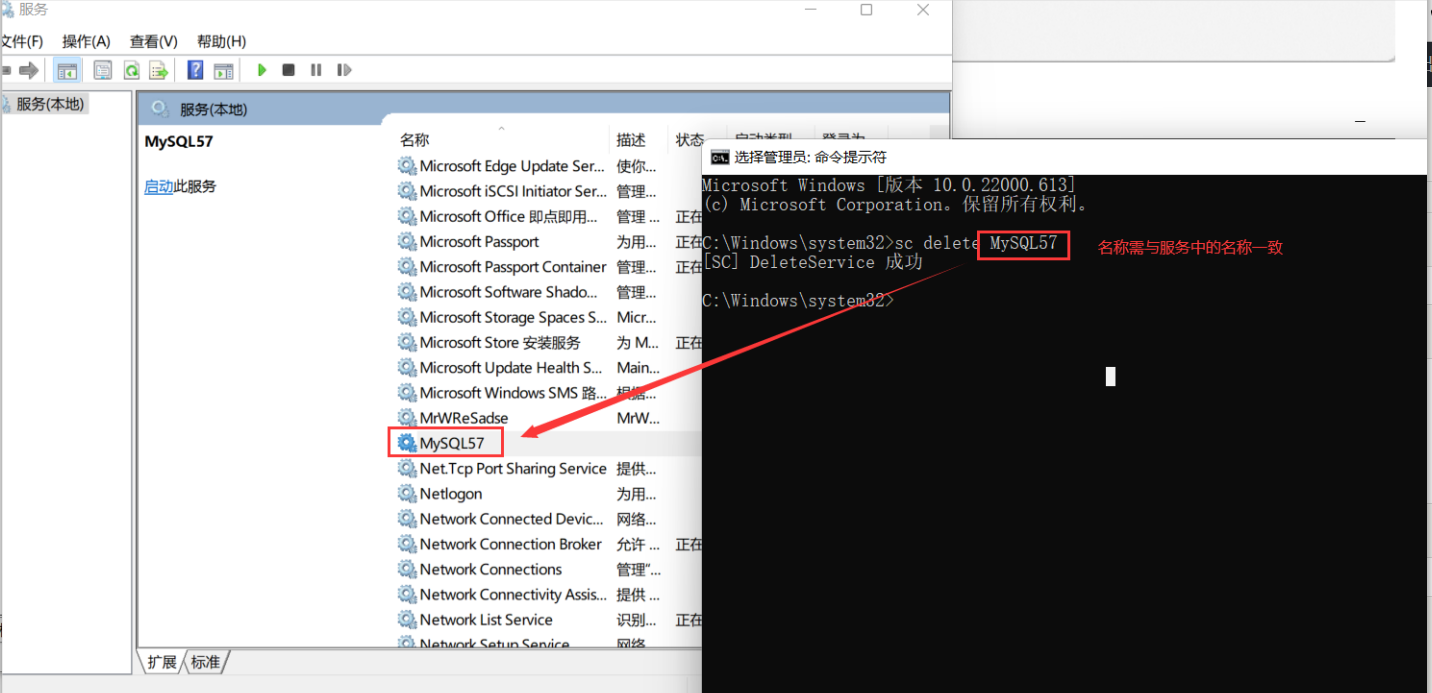Image resolution: width=1432 pixels, height=693 pixels.
Task: Sort by the 名称 column header
Action: (415, 140)
